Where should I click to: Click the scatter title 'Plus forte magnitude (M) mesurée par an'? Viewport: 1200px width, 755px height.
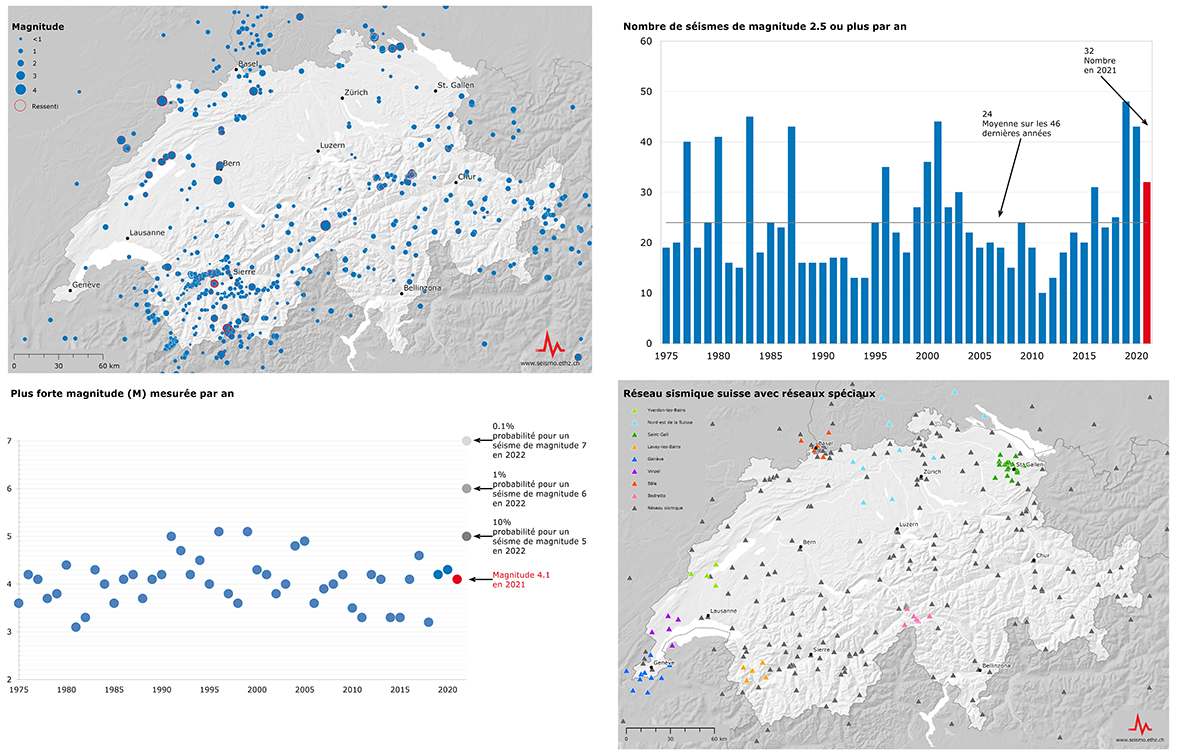click(122, 395)
